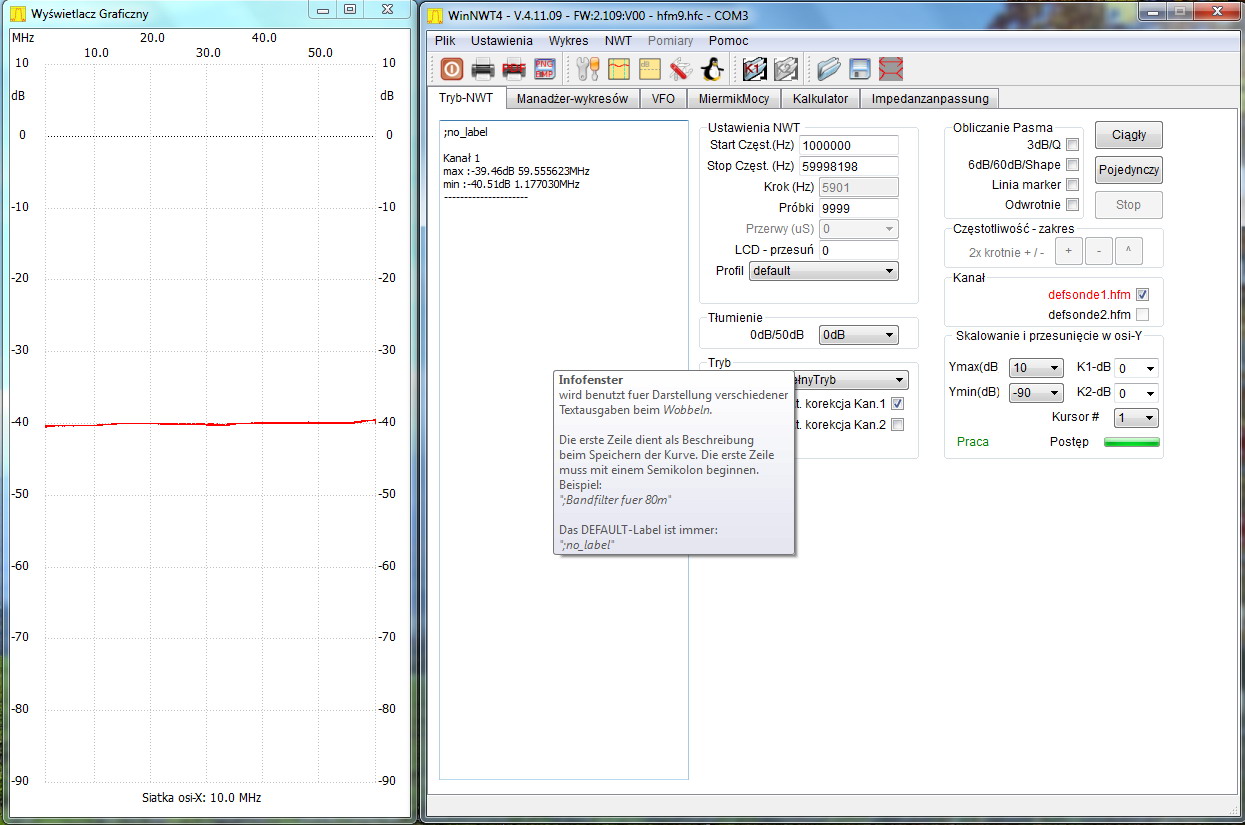Open the Ymax(dB) dropdown
1245x825 pixels.
(x=1035, y=368)
